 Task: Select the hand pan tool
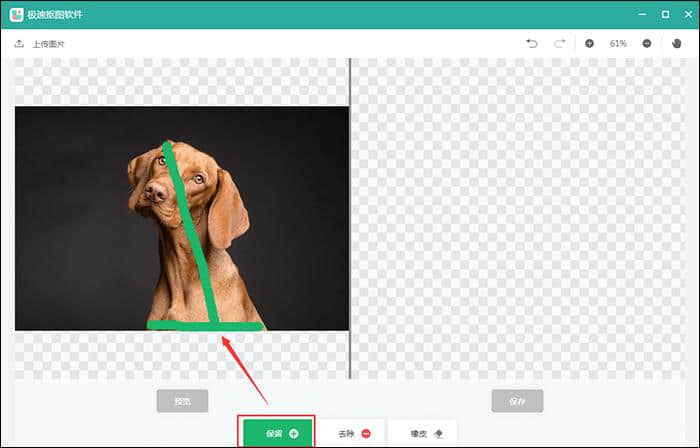coord(676,43)
